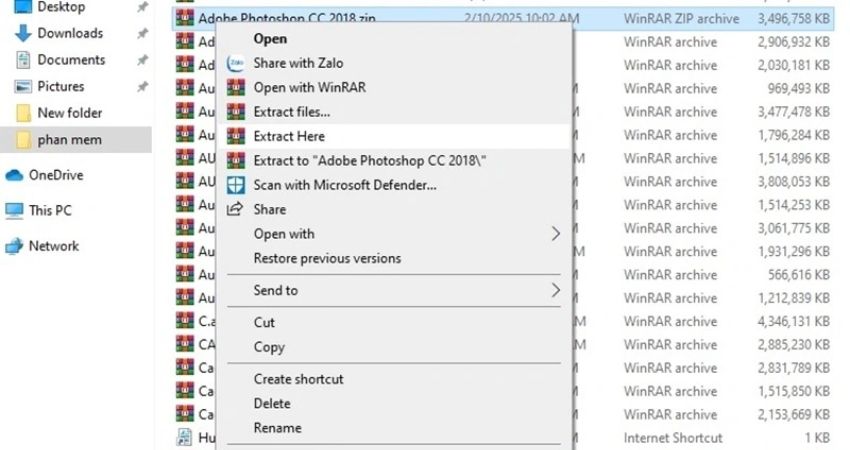Select Create shortcut menu entry
The image size is (850, 450).
tap(298, 379)
